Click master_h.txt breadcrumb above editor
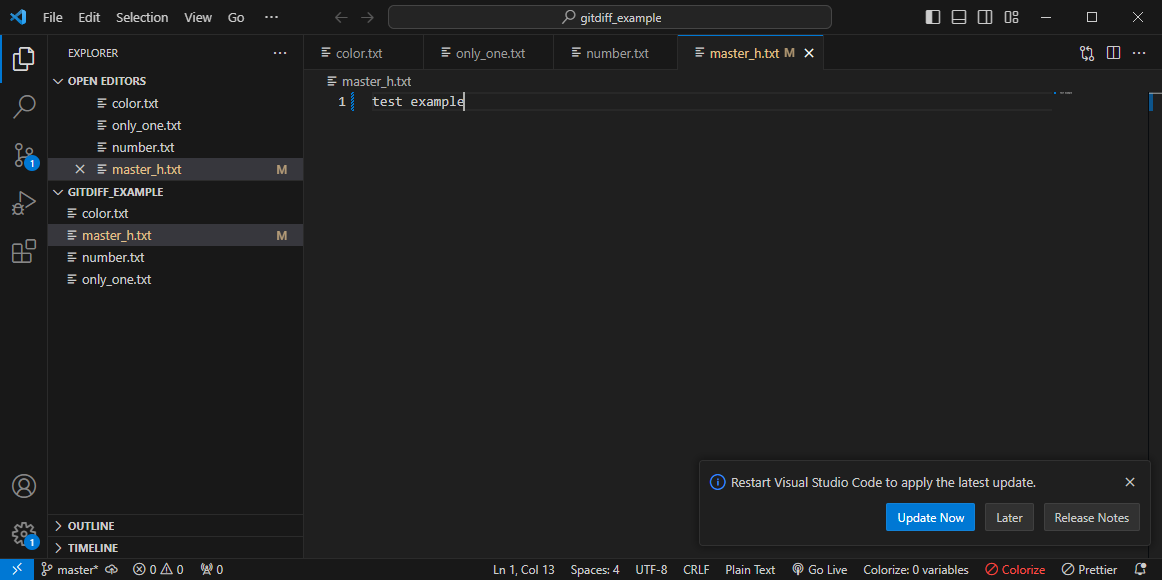The width and height of the screenshot is (1162, 580). coord(369,81)
